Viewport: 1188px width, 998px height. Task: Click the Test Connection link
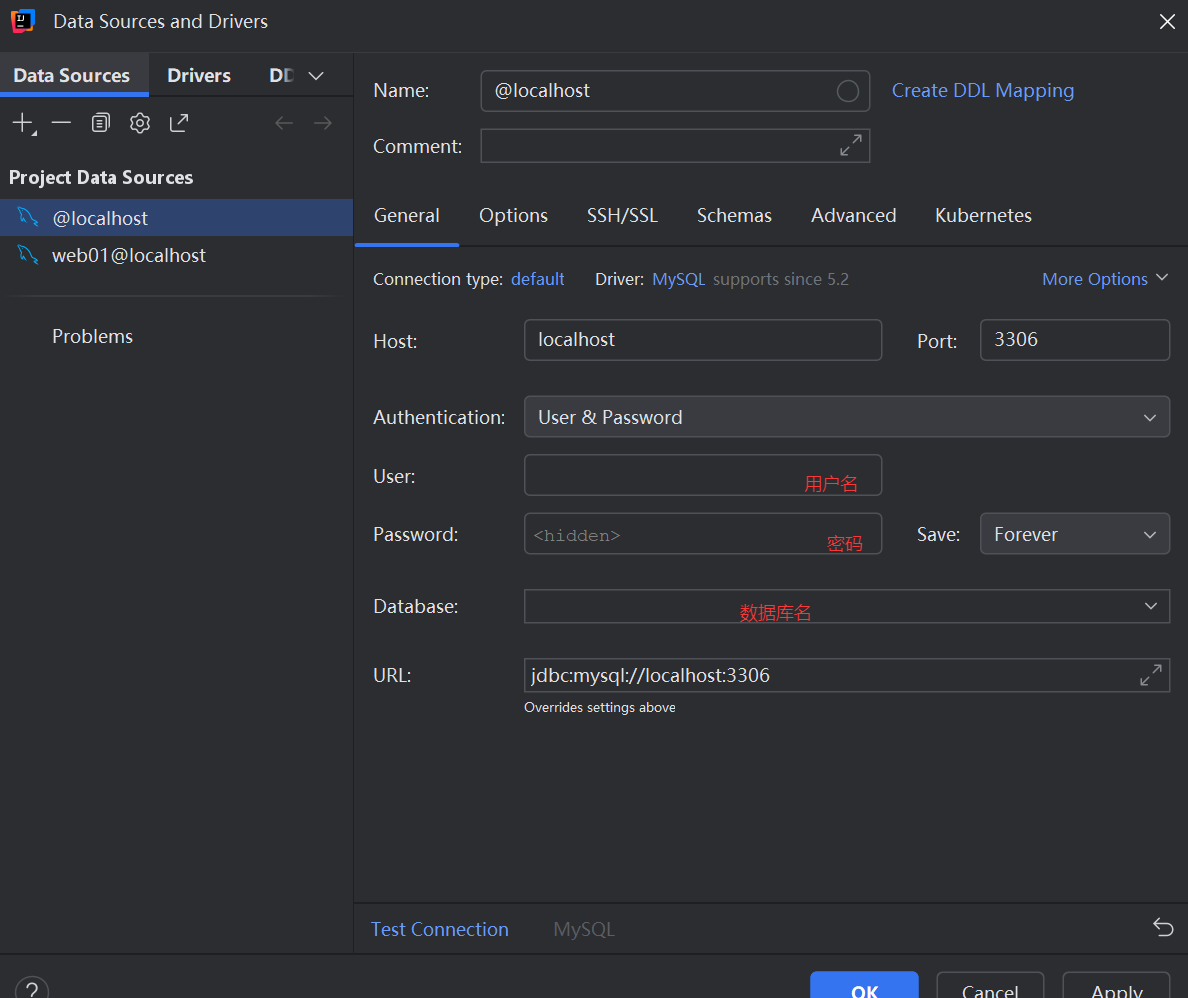click(439, 929)
